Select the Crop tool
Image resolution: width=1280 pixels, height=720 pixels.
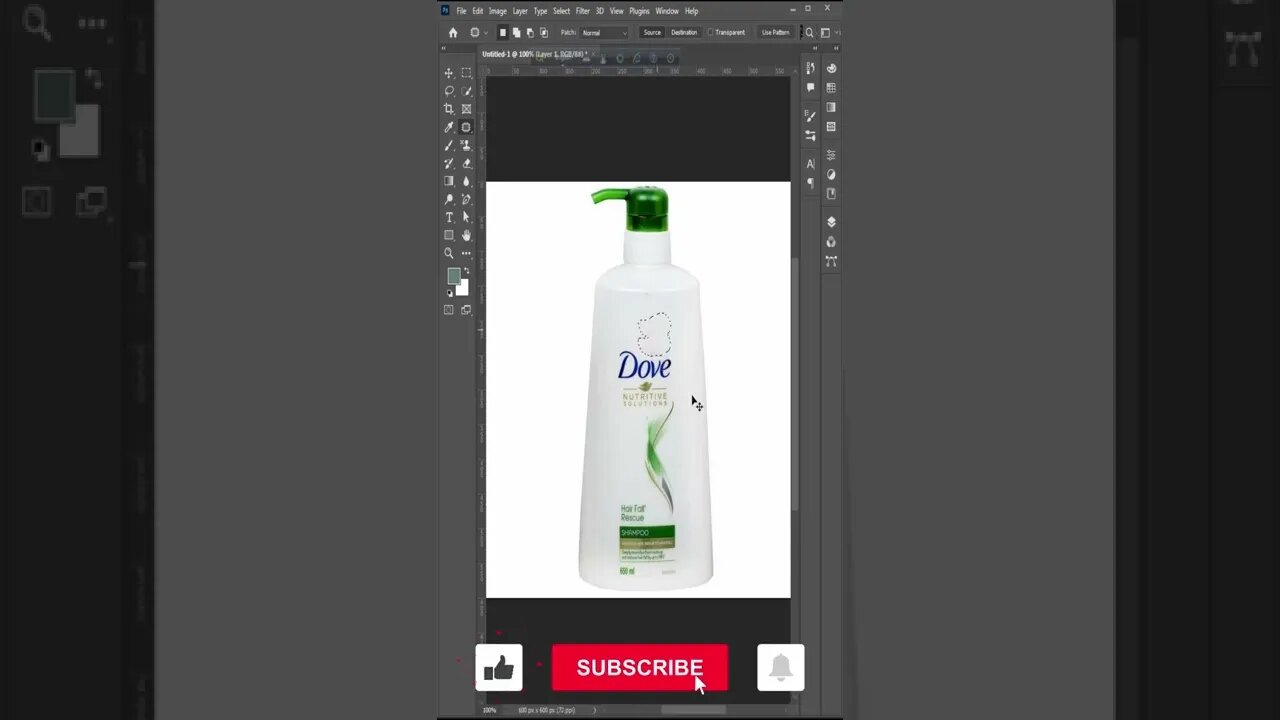coord(449,109)
